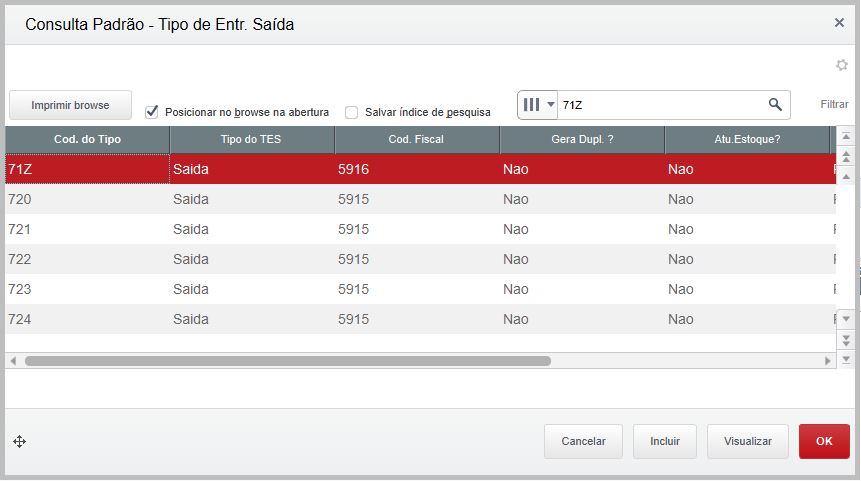Click Atu.Estoque Nao in row 723
The height and width of the screenshot is (481, 861).
pyautogui.click(x=747, y=289)
